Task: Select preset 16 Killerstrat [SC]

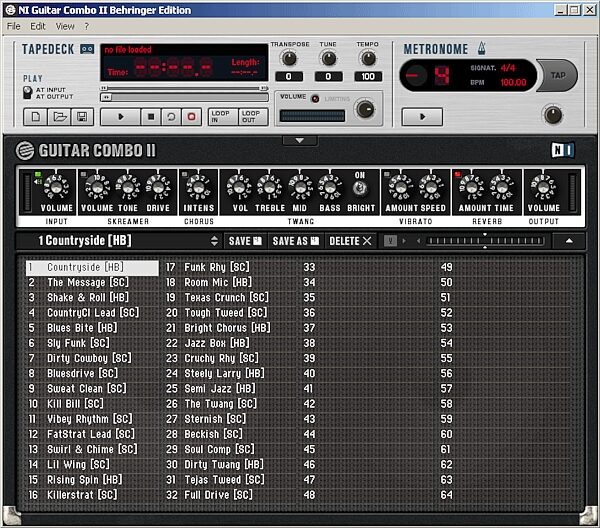Action: pos(92,495)
